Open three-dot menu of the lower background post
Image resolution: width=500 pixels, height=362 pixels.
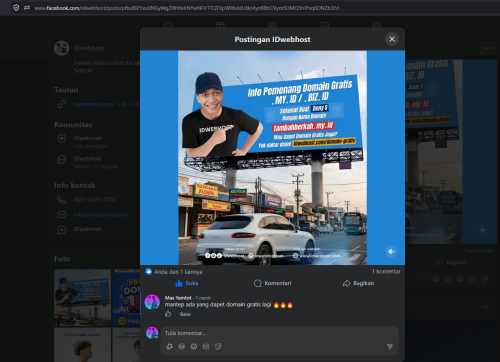coord(486,306)
